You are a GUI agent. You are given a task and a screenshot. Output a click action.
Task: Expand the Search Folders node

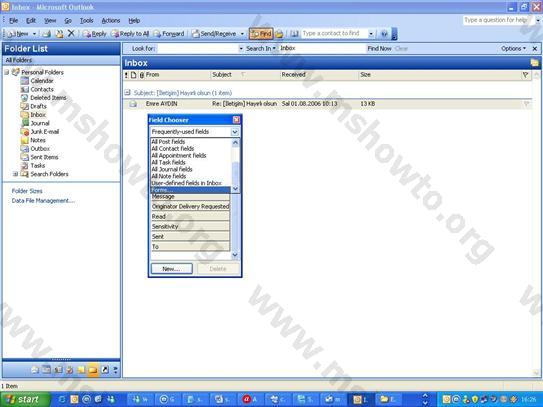click(15, 174)
